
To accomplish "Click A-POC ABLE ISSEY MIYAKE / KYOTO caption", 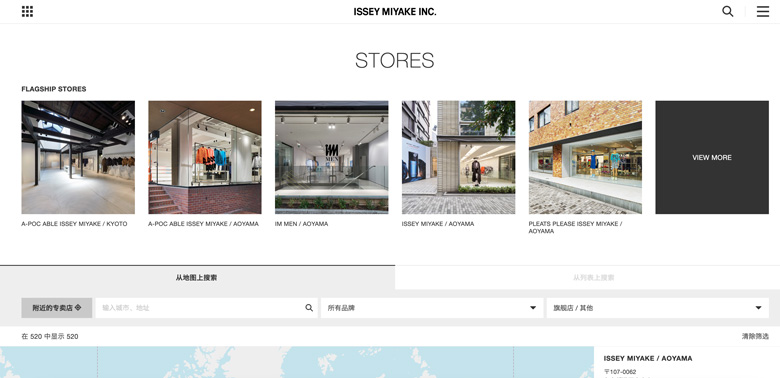I will pyautogui.click(x=74, y=224).
